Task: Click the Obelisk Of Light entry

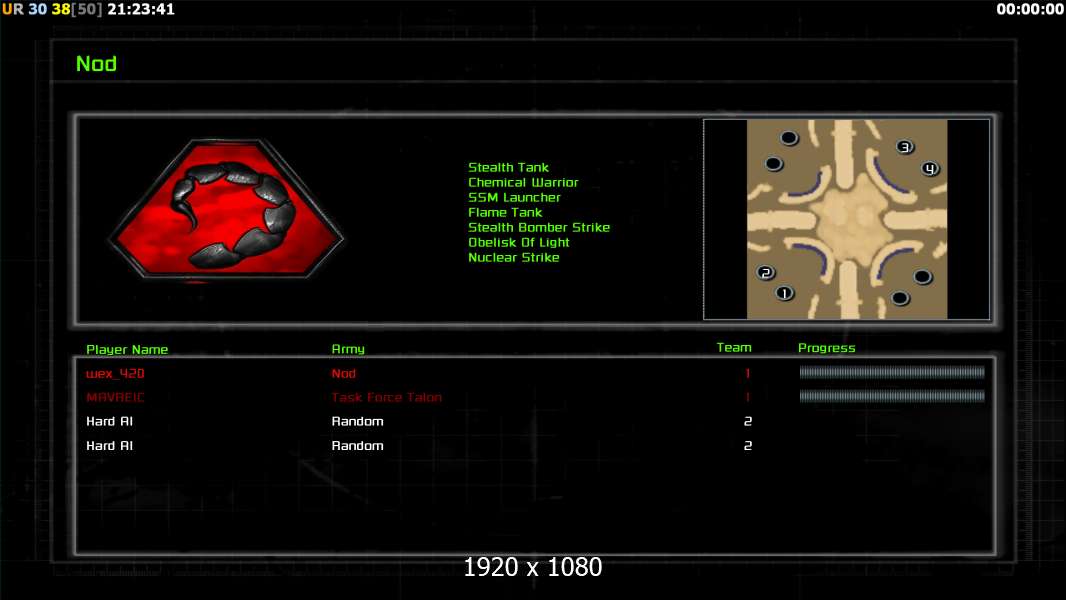Action: (x=518, y=242)
